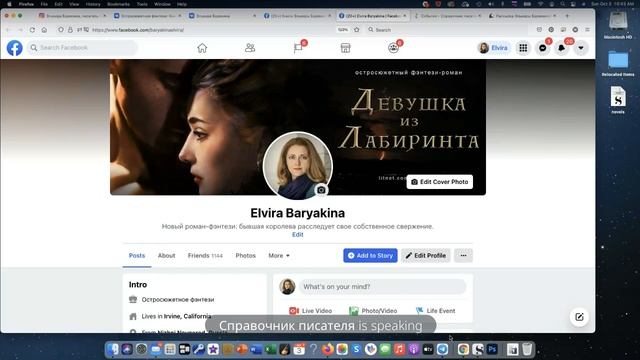Switch to the Instagram browser tab
The width and height of the screenshot is (640, 360).
click(x=72, y=16)
